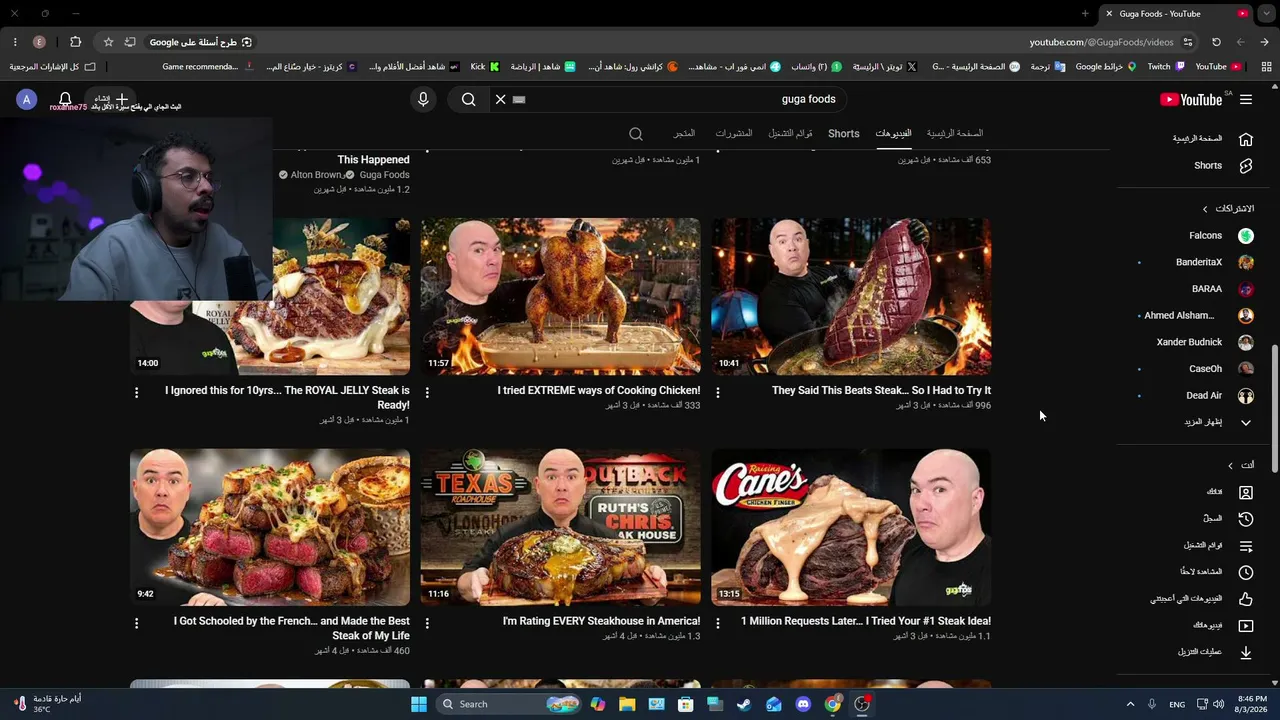Select the المنشورات channel tab

click(734, 134)
